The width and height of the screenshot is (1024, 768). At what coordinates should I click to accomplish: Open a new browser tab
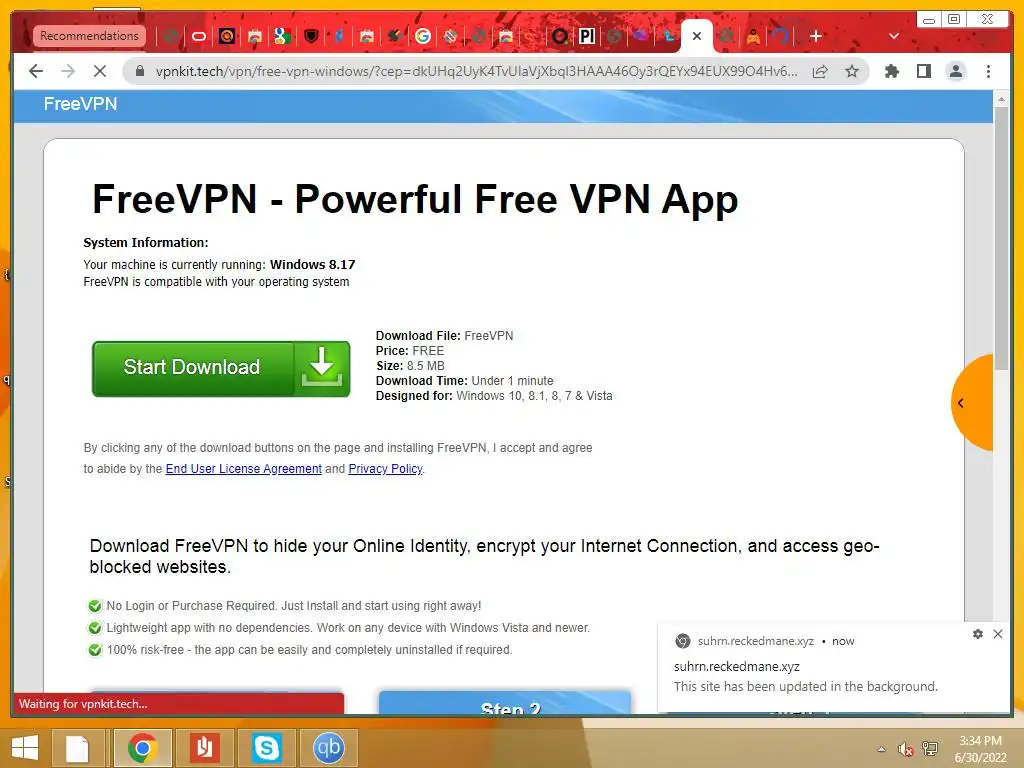[x=816, y=36]
